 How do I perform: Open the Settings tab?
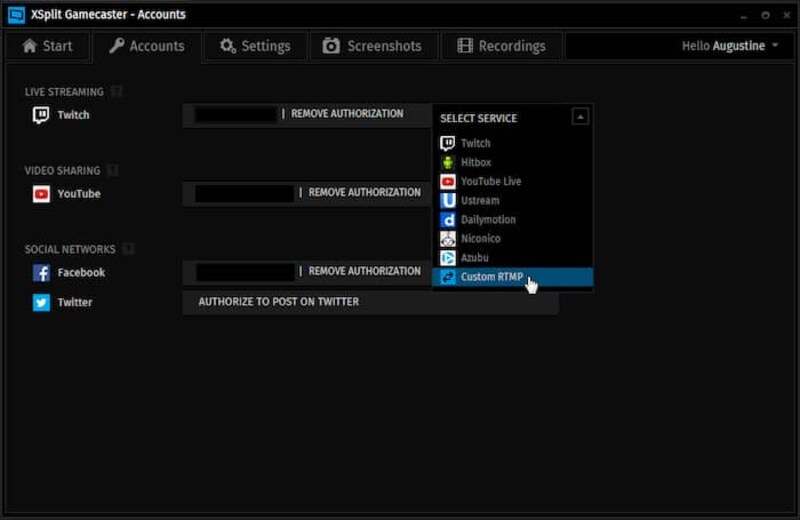pyautogui.click(x=255, y=46)
